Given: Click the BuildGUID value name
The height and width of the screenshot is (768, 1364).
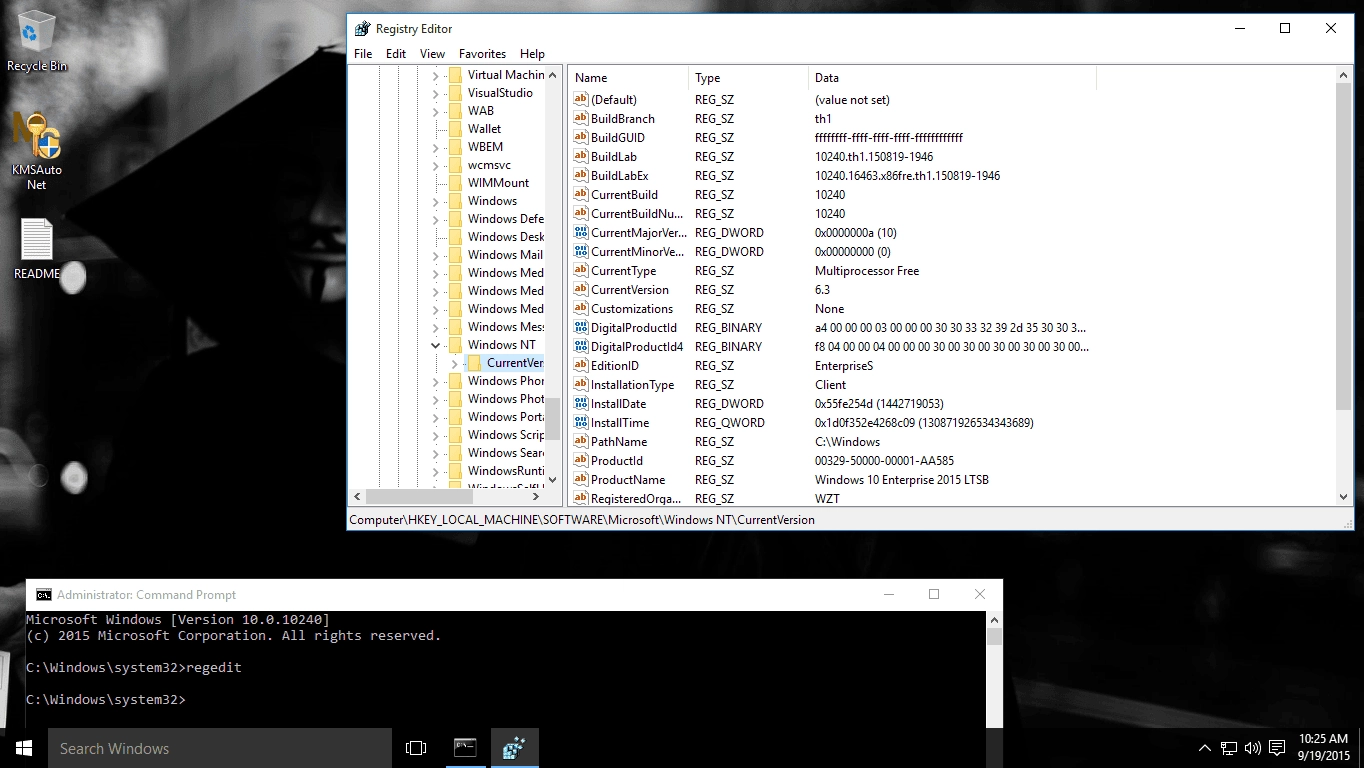Looking at the screenshot, I should pos(618,137).
